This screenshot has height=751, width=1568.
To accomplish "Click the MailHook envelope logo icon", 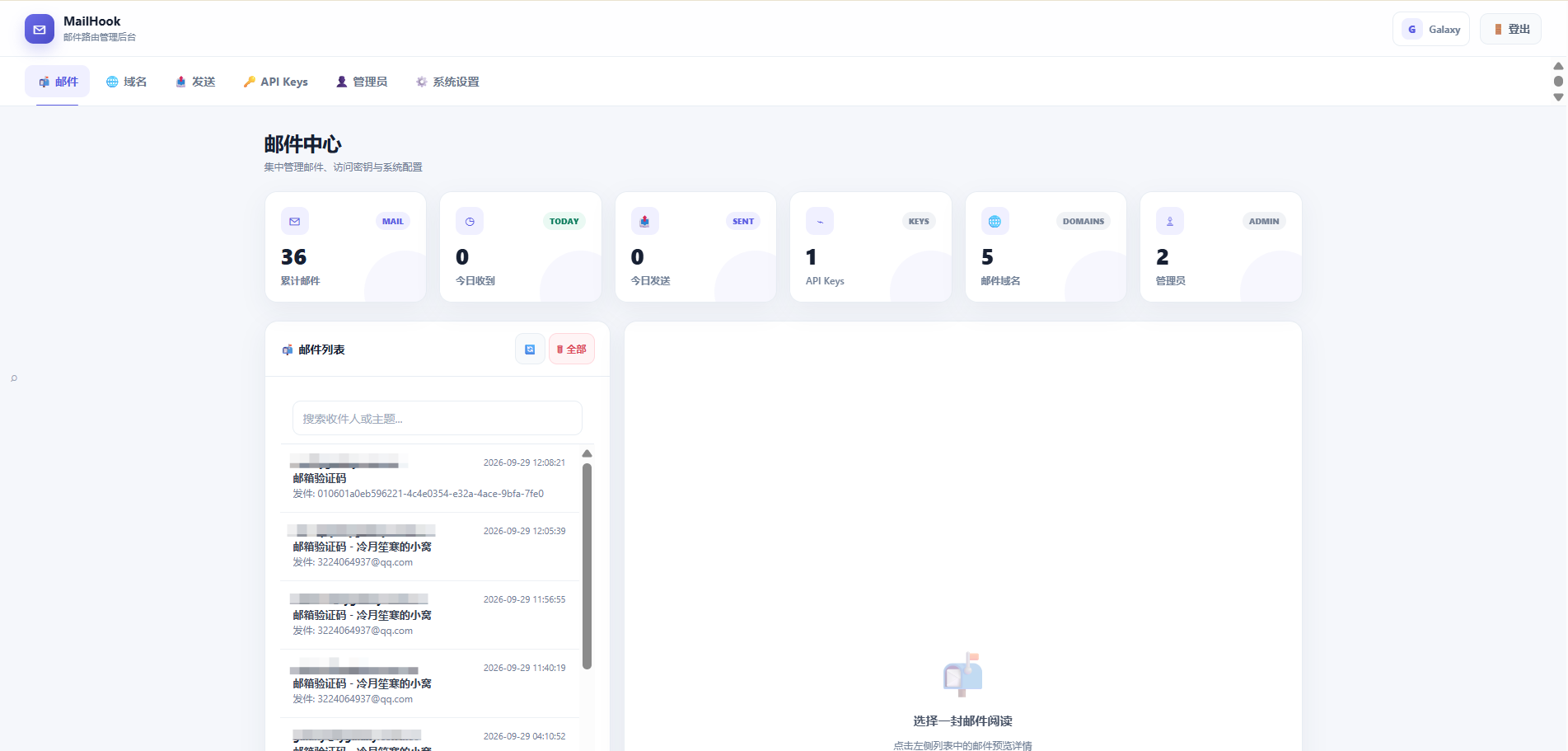I will pos(40,29).
